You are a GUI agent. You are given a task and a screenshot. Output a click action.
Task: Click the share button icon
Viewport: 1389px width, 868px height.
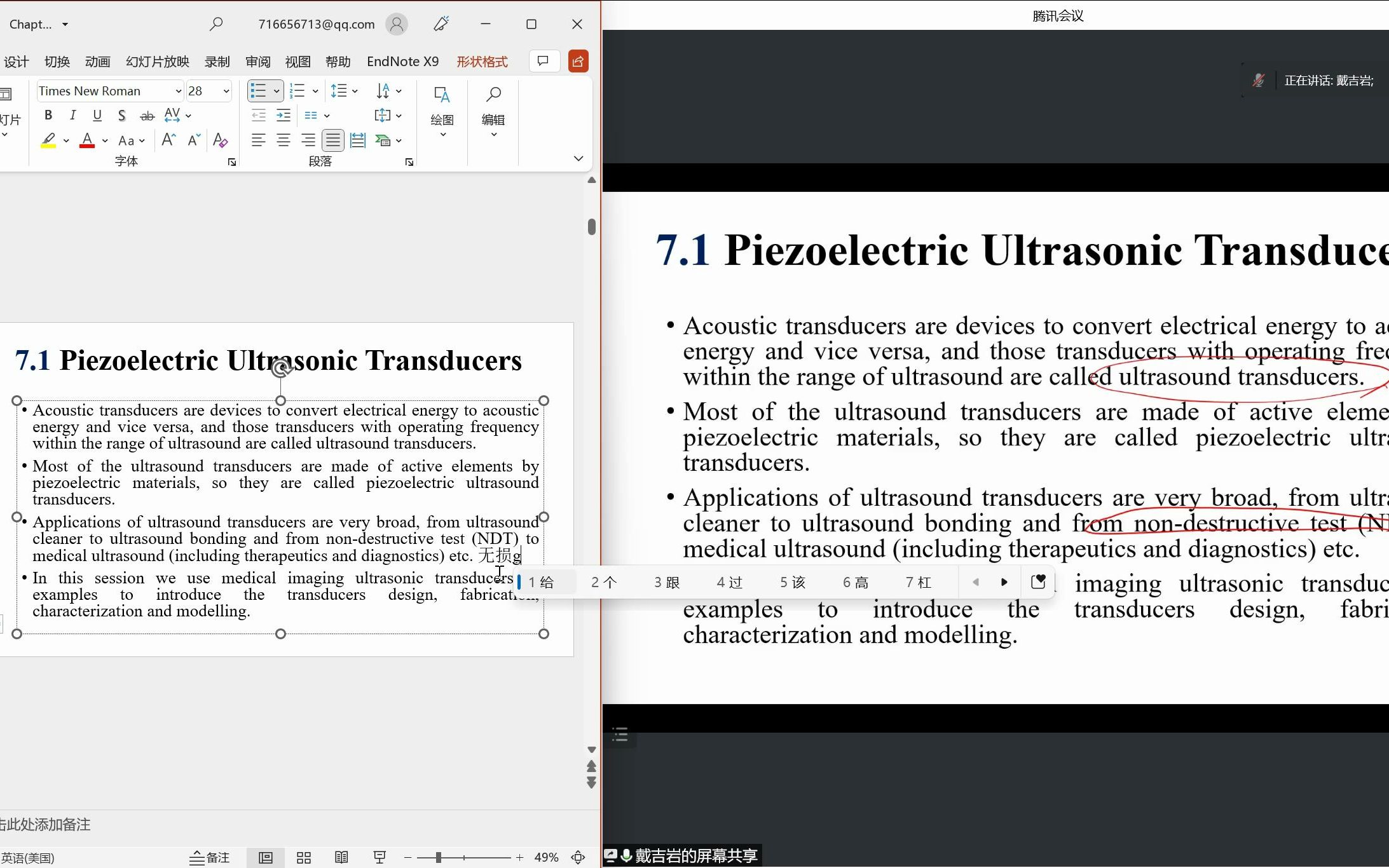tap(578, 61)
